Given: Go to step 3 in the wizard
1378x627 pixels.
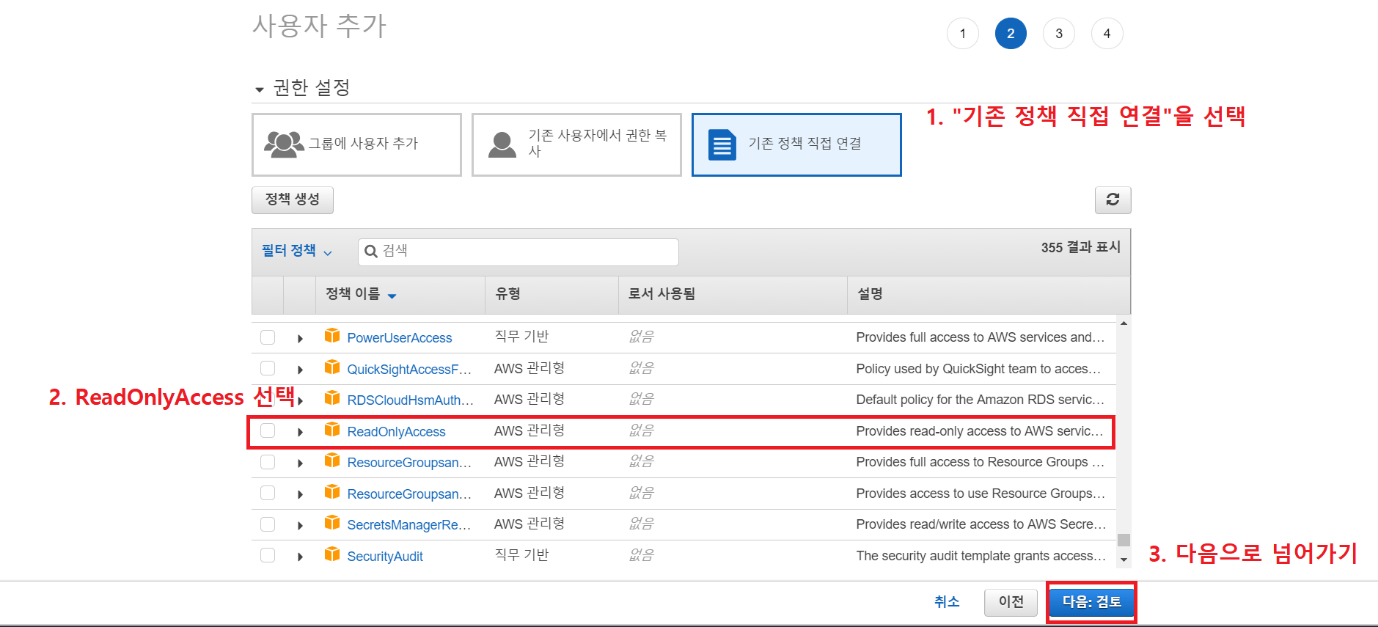Looking at the screenshot, I should pos(1058,34).
